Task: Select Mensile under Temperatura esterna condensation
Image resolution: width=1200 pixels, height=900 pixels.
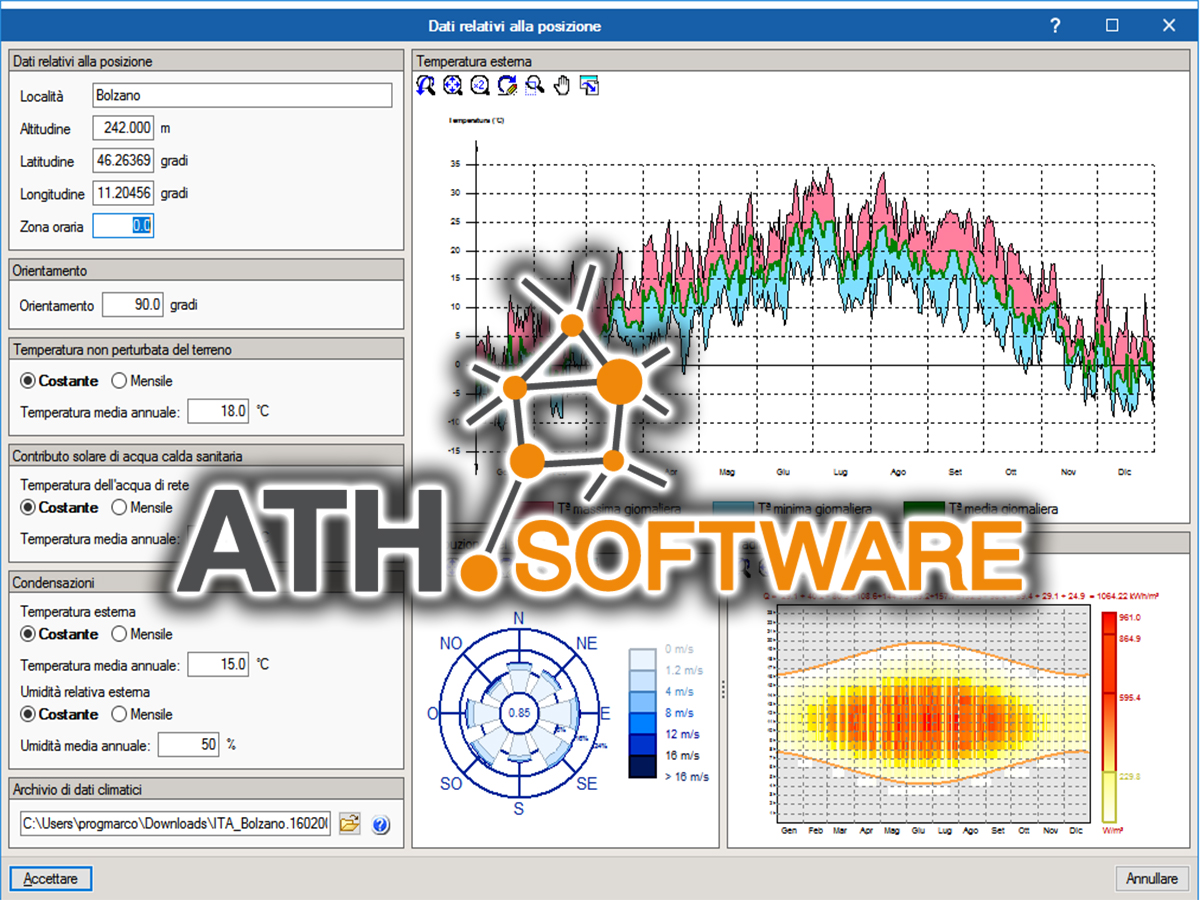Action: [x=141, y=634]
